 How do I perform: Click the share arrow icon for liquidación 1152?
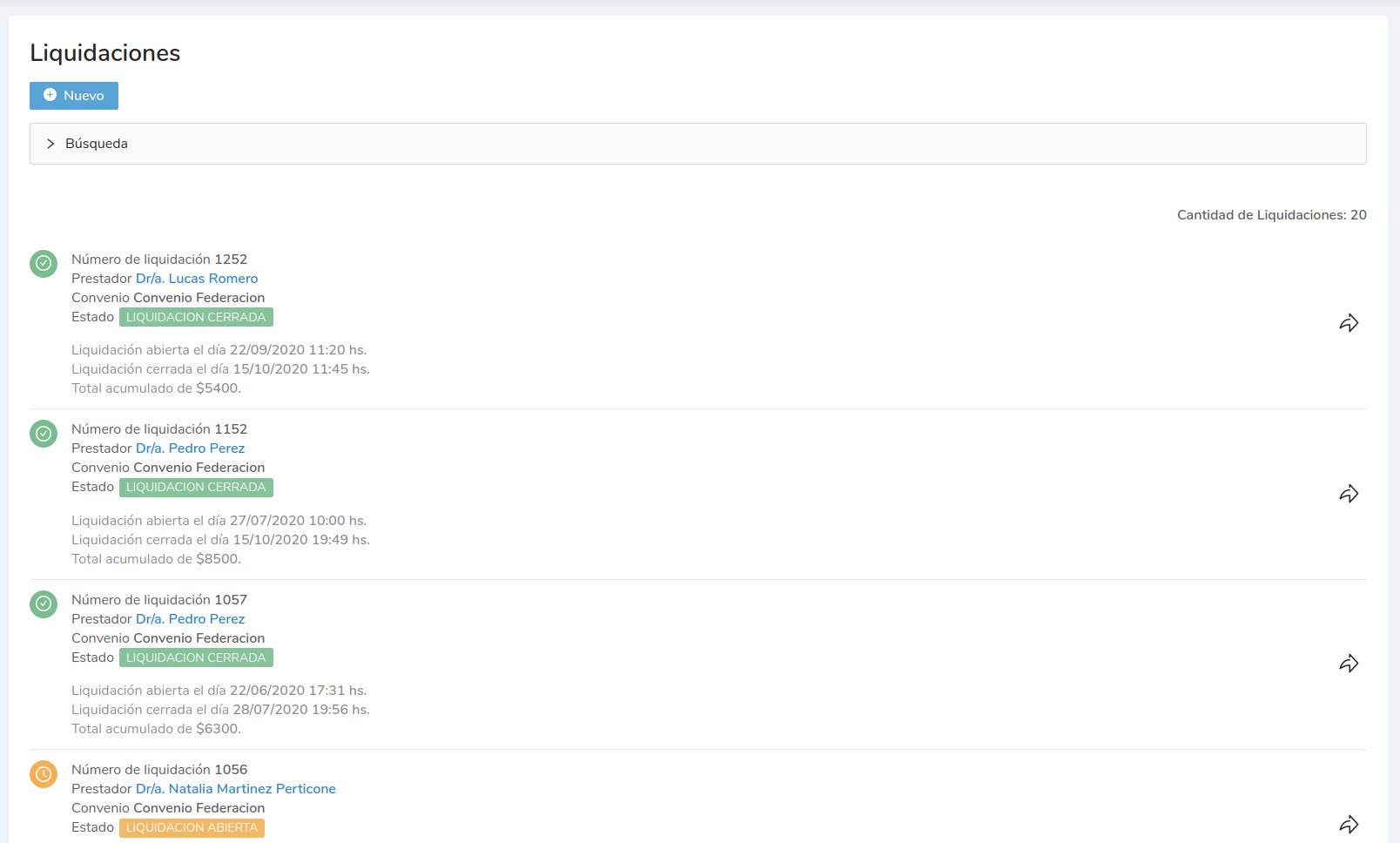click(1349, 494)
